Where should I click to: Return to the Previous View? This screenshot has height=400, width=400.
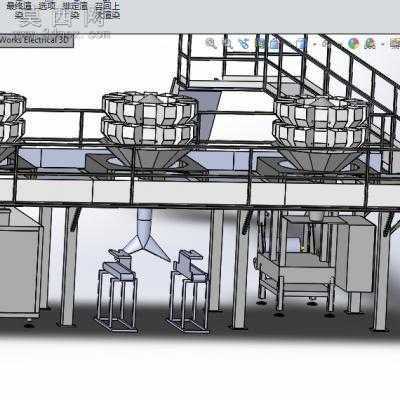[x=244, y=43]
